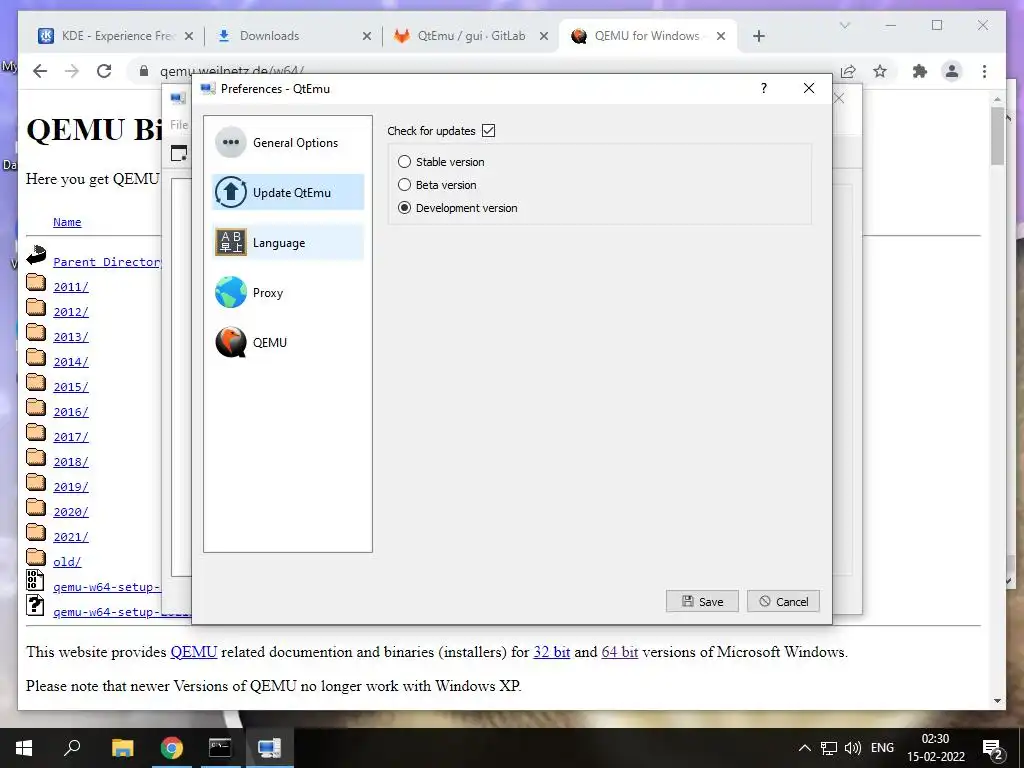Open QEMU preferences section
Image resolution: width=1024 pixels, height=768 pixels.
click(x=287, y=342)
